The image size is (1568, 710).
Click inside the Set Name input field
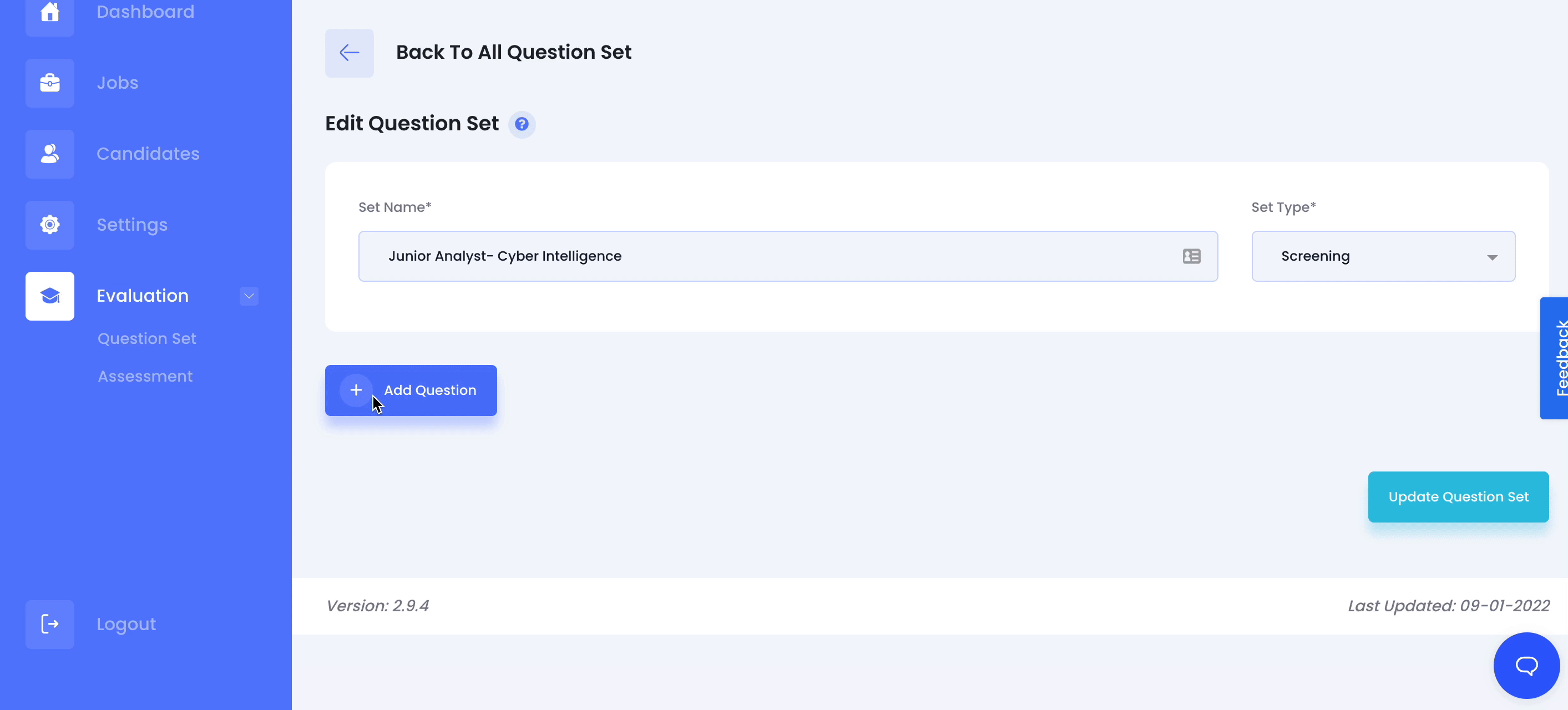(x=788, y=256)
